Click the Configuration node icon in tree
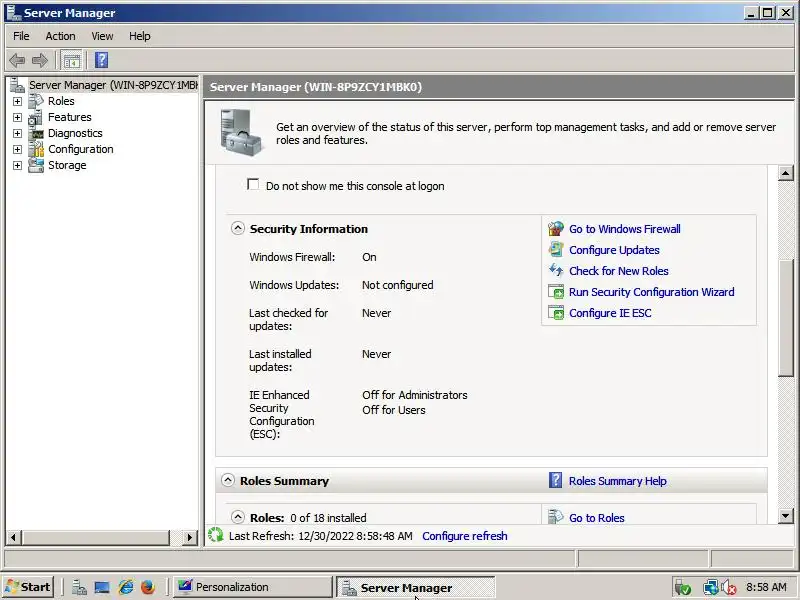The image size is (800, 600). [36, 149]
